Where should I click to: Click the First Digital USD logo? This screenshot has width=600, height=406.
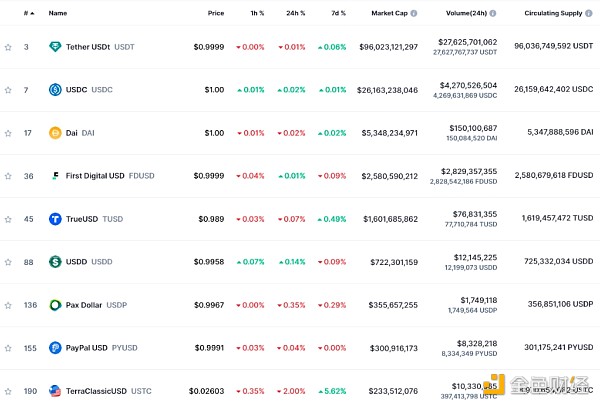55,176
